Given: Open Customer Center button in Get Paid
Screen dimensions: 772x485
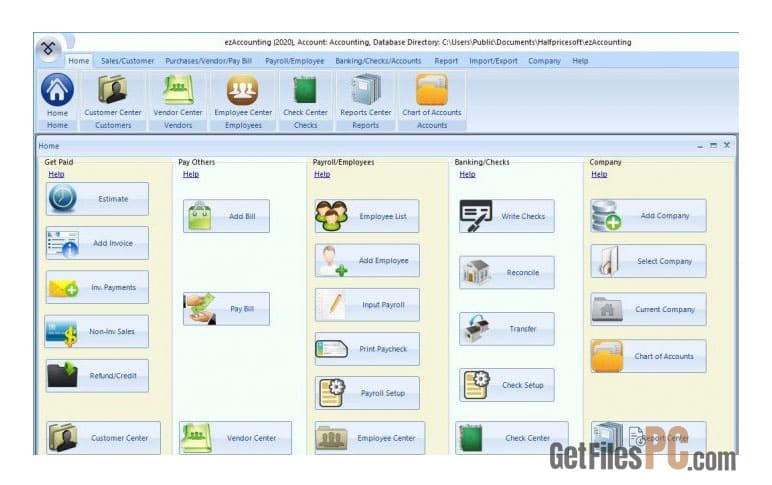Looking at the screenshot, I should pyautogui.click(x=103, y=438).
